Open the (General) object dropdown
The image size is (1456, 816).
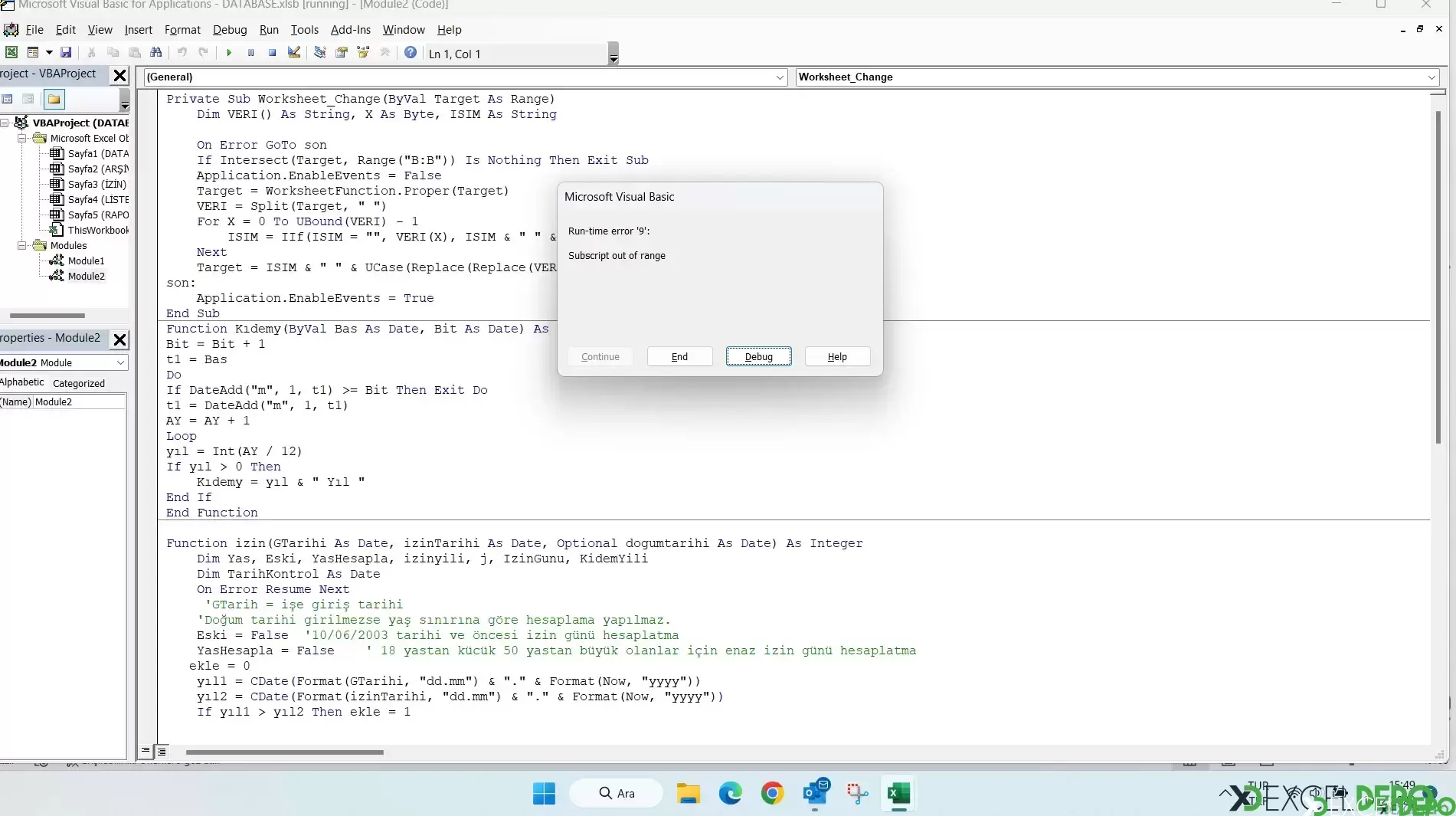point(780,77)
